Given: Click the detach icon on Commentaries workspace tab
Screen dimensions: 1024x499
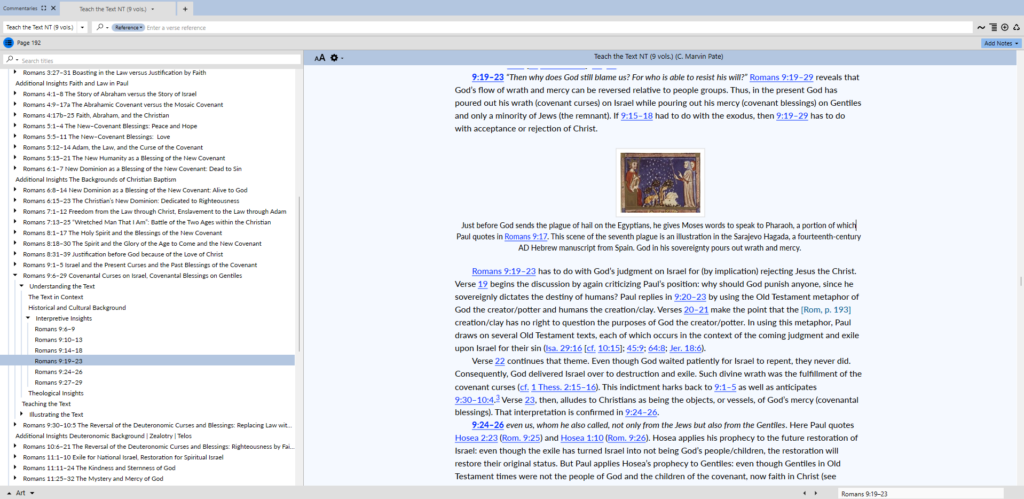Looking at the screenshot, I should 43,8.
